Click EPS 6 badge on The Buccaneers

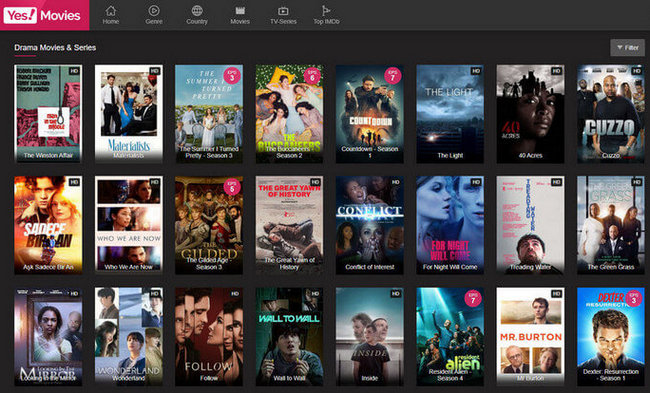[x=312, y=76]
